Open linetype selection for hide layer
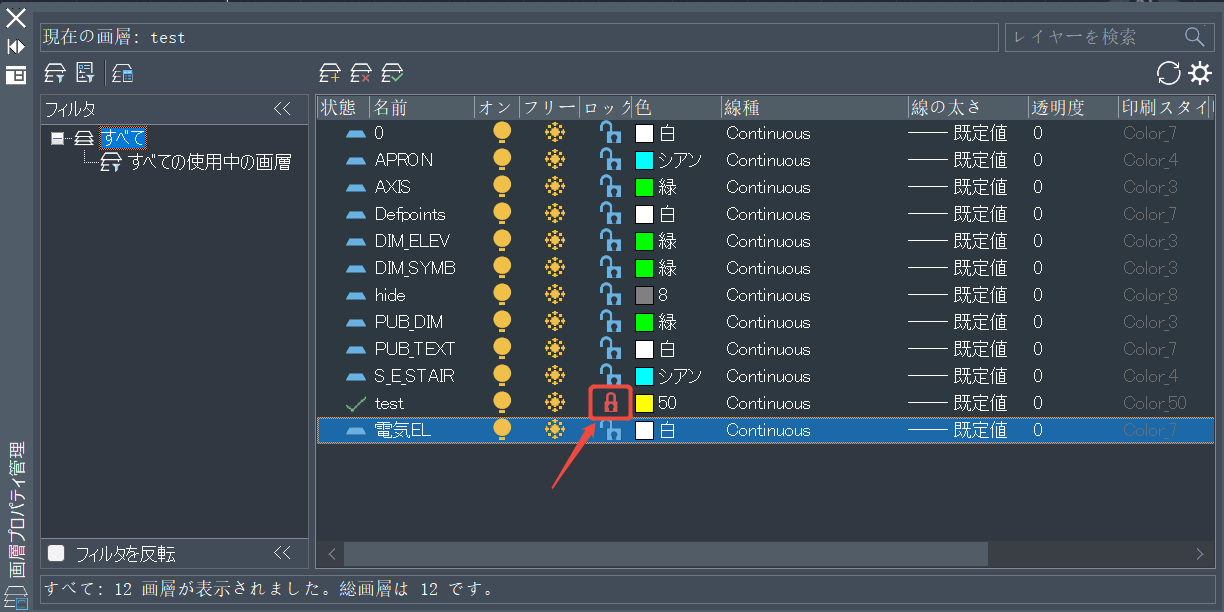The width and height of the screenshot is (1224, 612). point(768,295)
